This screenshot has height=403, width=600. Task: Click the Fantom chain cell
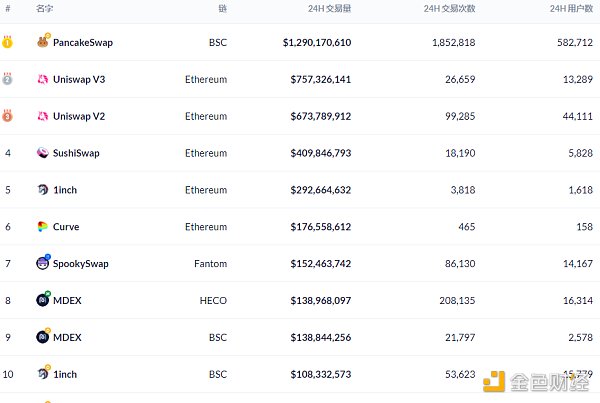(210, 264)
